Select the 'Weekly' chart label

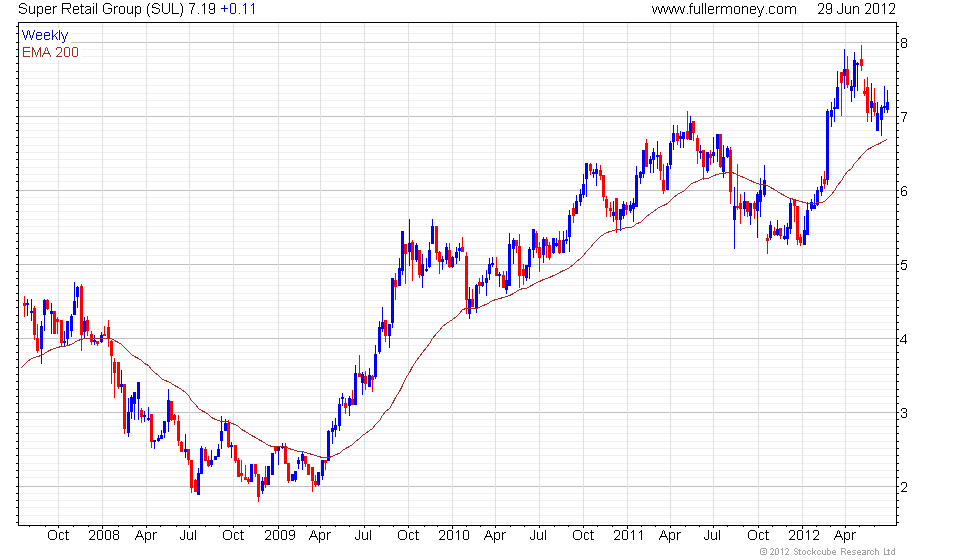coord(44,36)
